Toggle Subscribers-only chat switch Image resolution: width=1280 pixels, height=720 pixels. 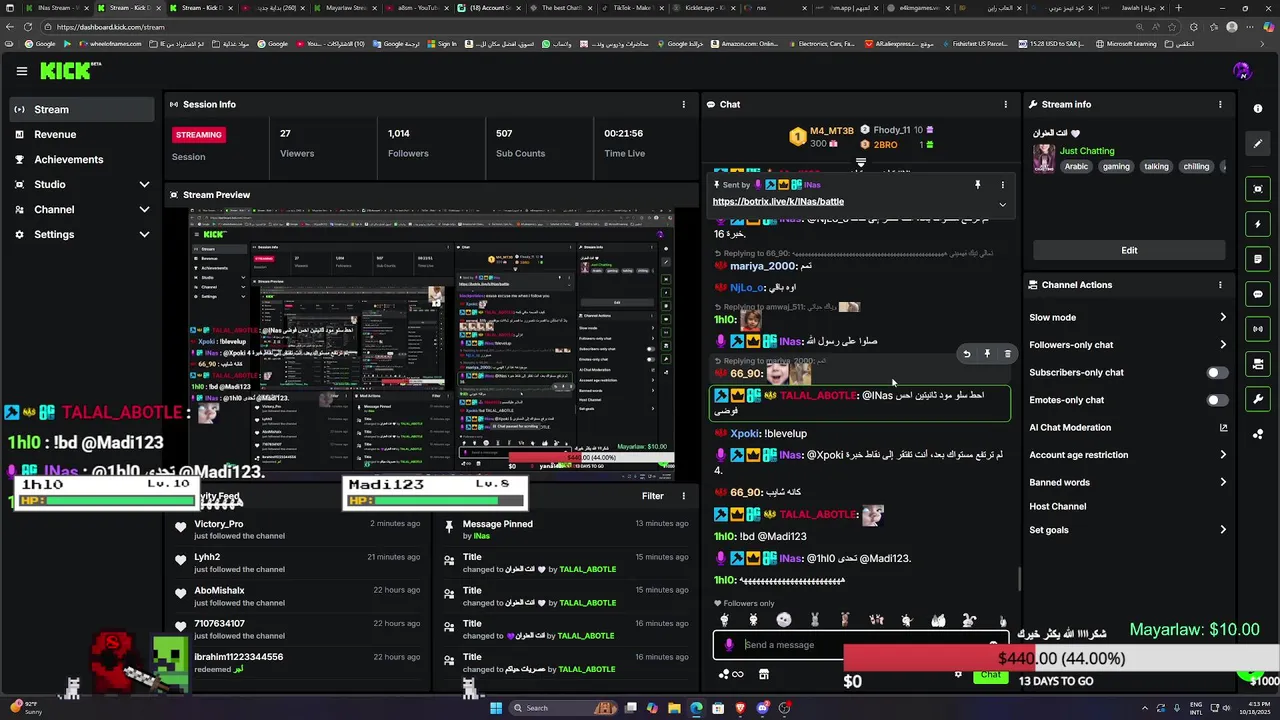[1217, 373]
